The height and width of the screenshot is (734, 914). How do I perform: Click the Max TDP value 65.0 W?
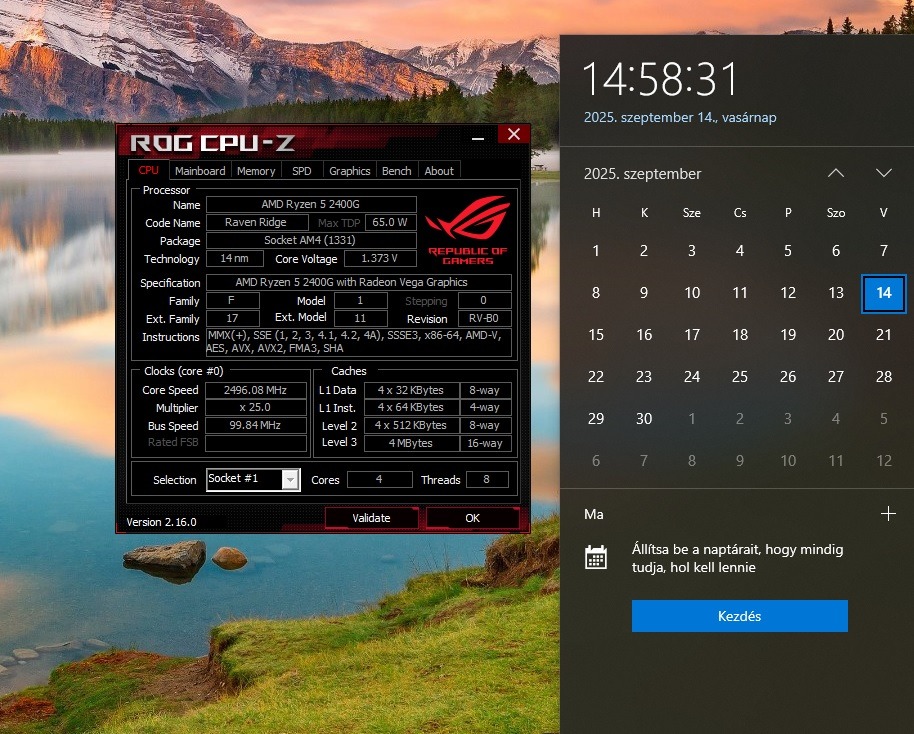[x=391, y=222]
